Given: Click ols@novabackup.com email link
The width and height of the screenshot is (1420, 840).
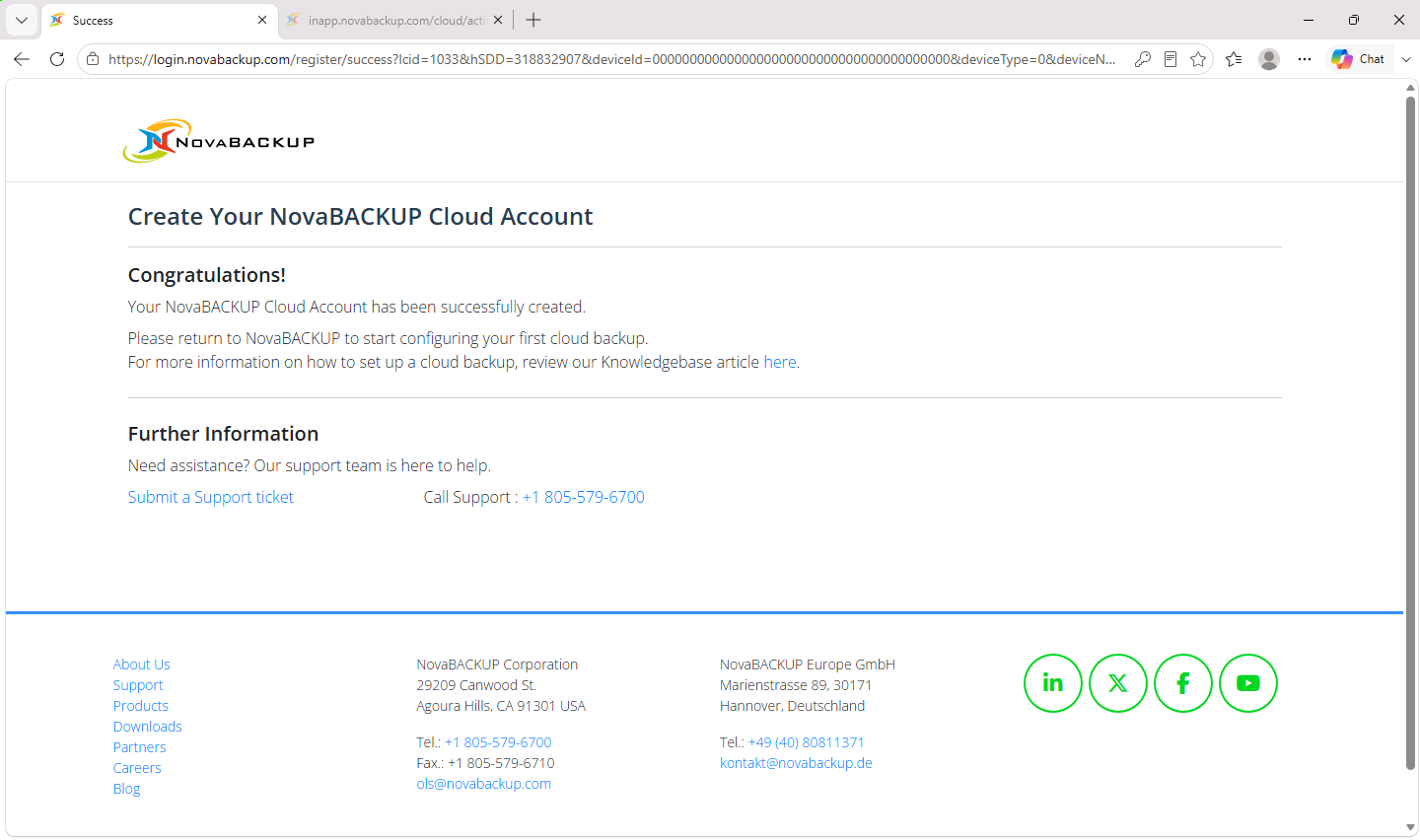Looking at the screenshot, I should pyautogui.click(x=484, y=784).
